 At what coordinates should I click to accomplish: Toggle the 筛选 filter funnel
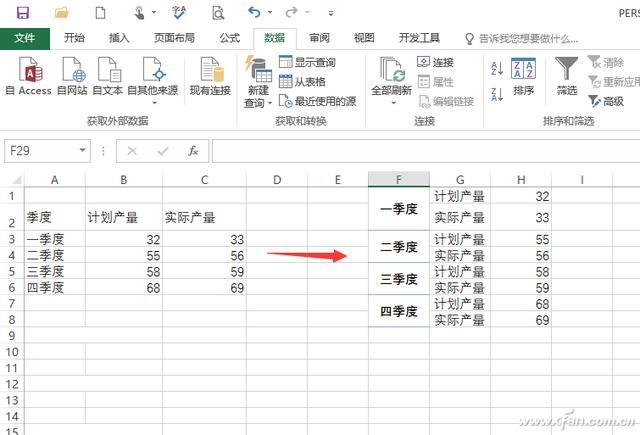point(567,76)
